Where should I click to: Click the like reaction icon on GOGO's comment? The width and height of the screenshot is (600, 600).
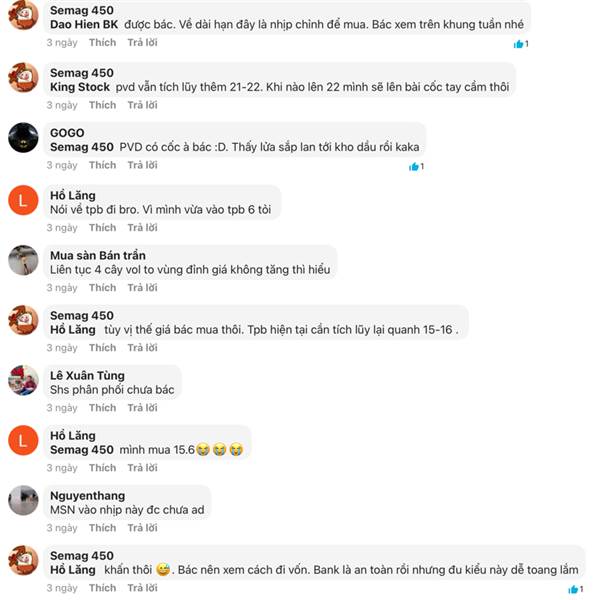pyautogui.click(x=414, y=166)
